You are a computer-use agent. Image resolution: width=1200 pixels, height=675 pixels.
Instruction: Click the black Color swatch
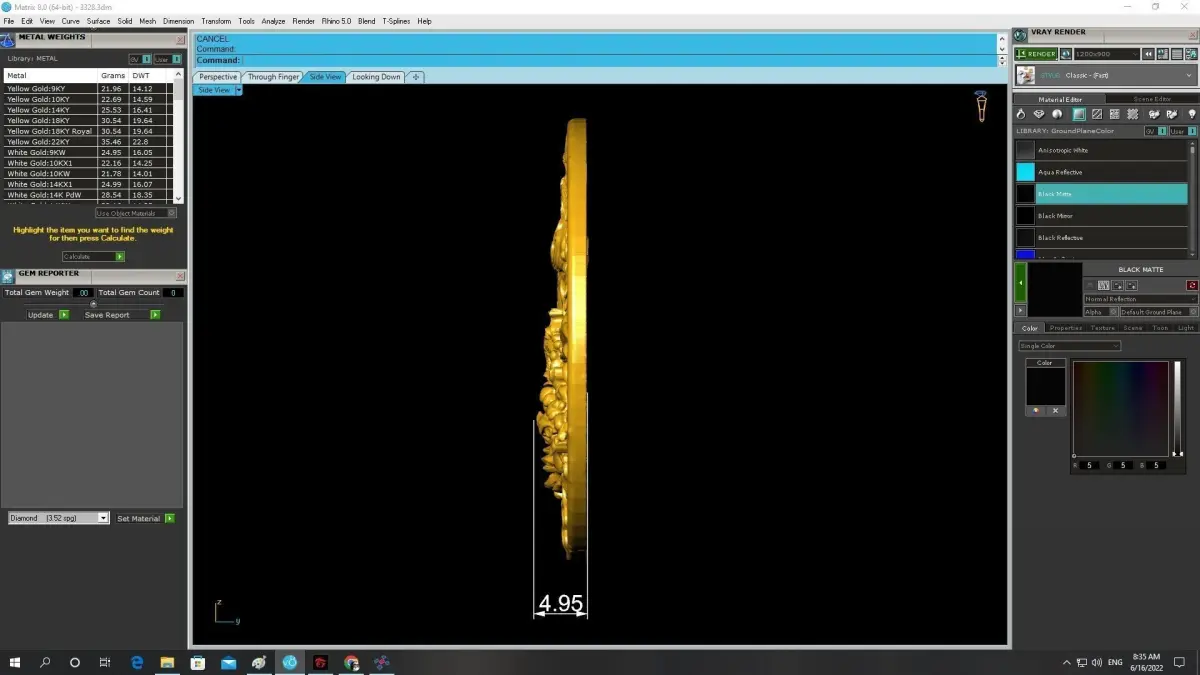pos(1045,386)
